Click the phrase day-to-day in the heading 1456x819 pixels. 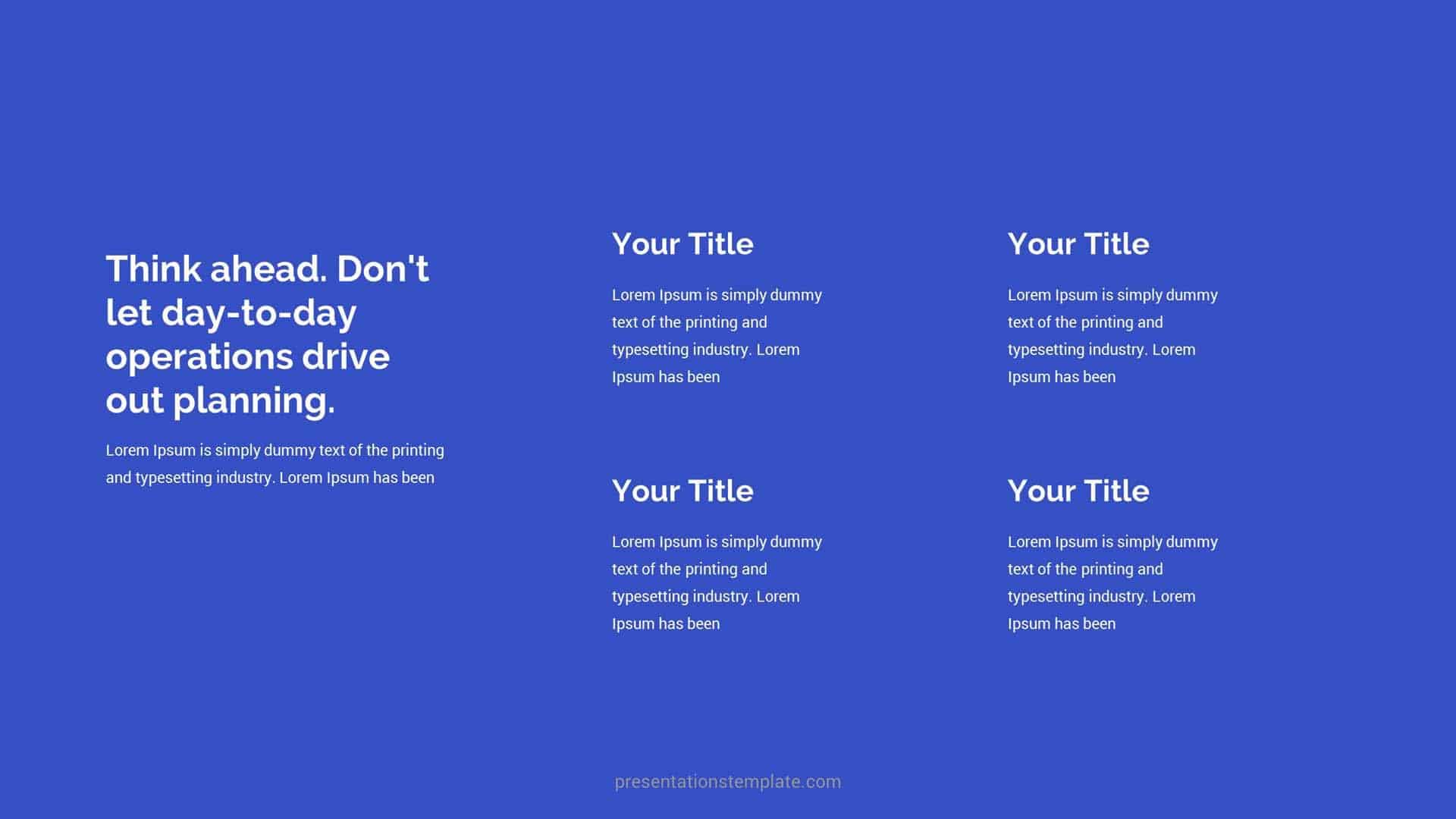[265, 313]
